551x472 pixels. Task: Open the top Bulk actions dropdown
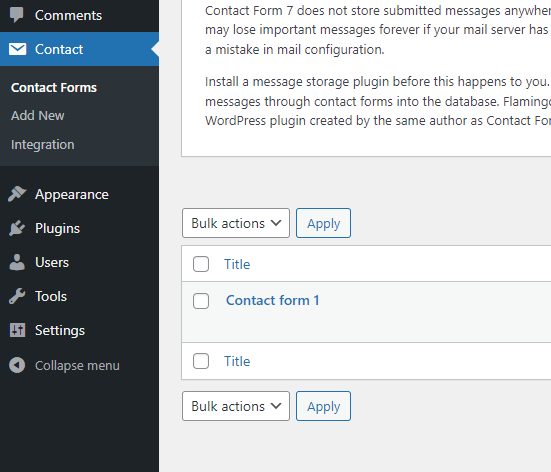coord(236,223)
